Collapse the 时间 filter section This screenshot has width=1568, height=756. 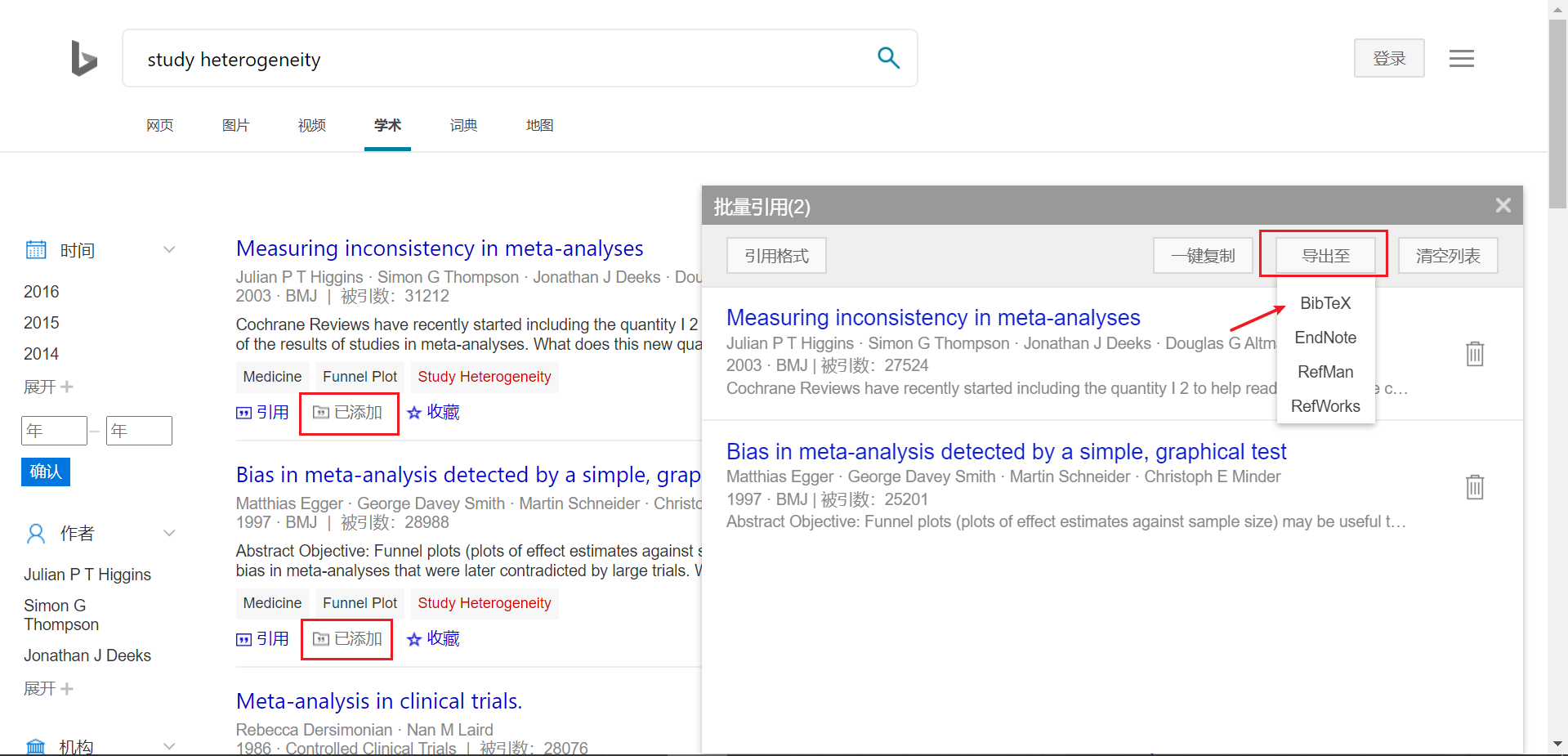[x=169, y=250]
